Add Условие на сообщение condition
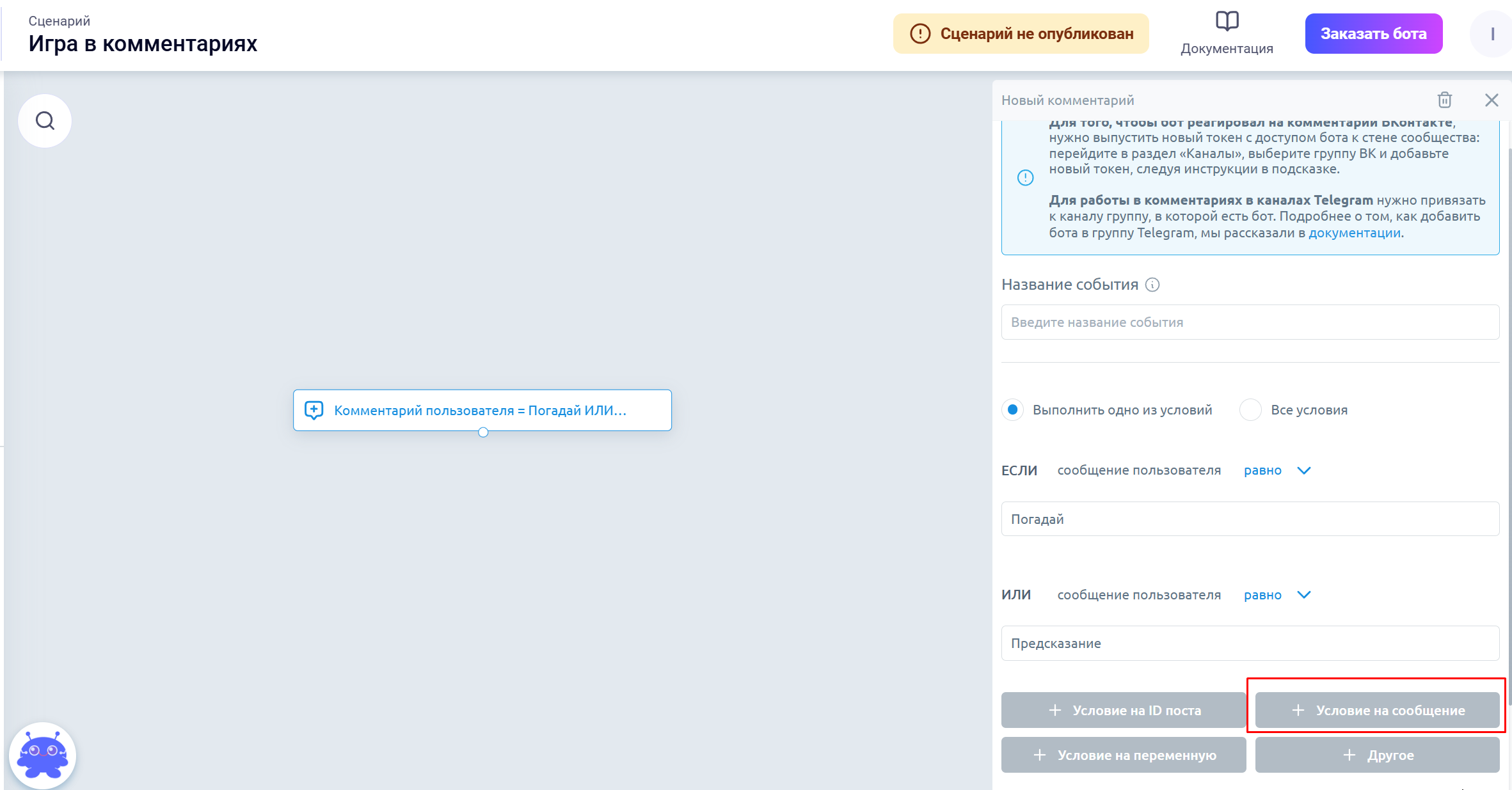This screenshot has height=790, width=1512. pyautogui.click(x=1377, y=710)
